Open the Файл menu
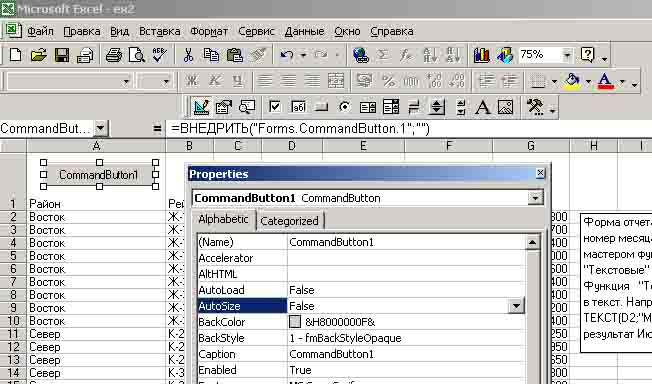 click(x=40, y=32)
